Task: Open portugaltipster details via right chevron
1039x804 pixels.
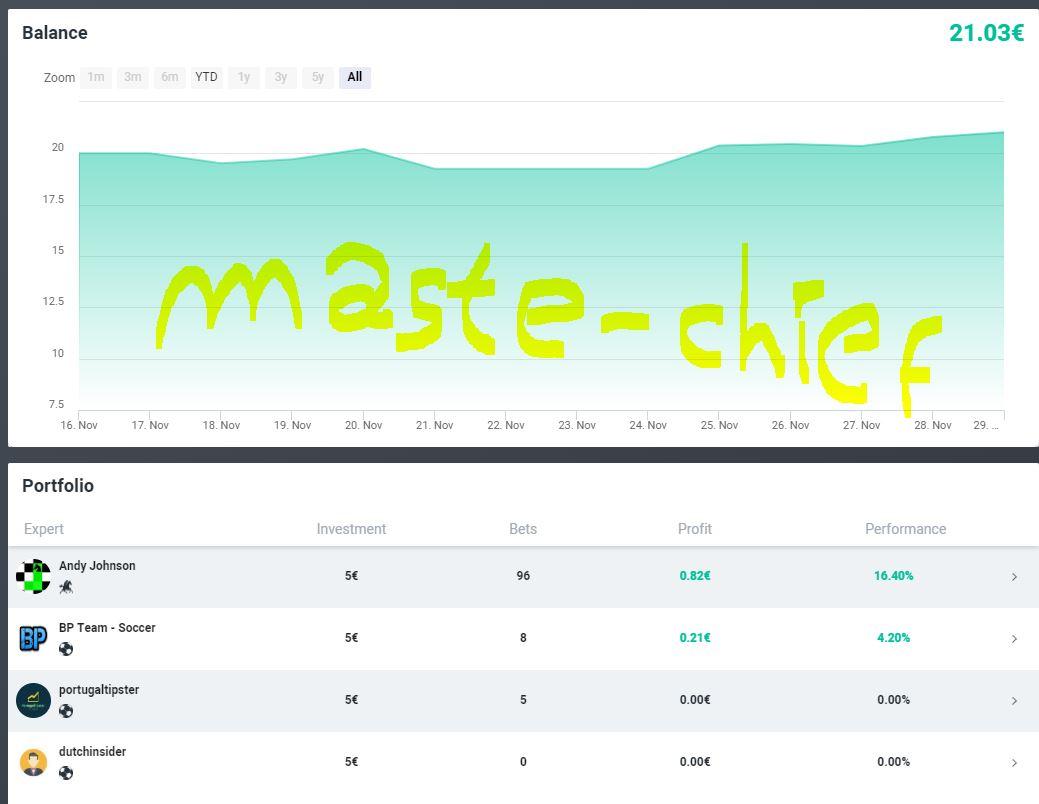Action: pyautogui.click(x=1014, y=701)
